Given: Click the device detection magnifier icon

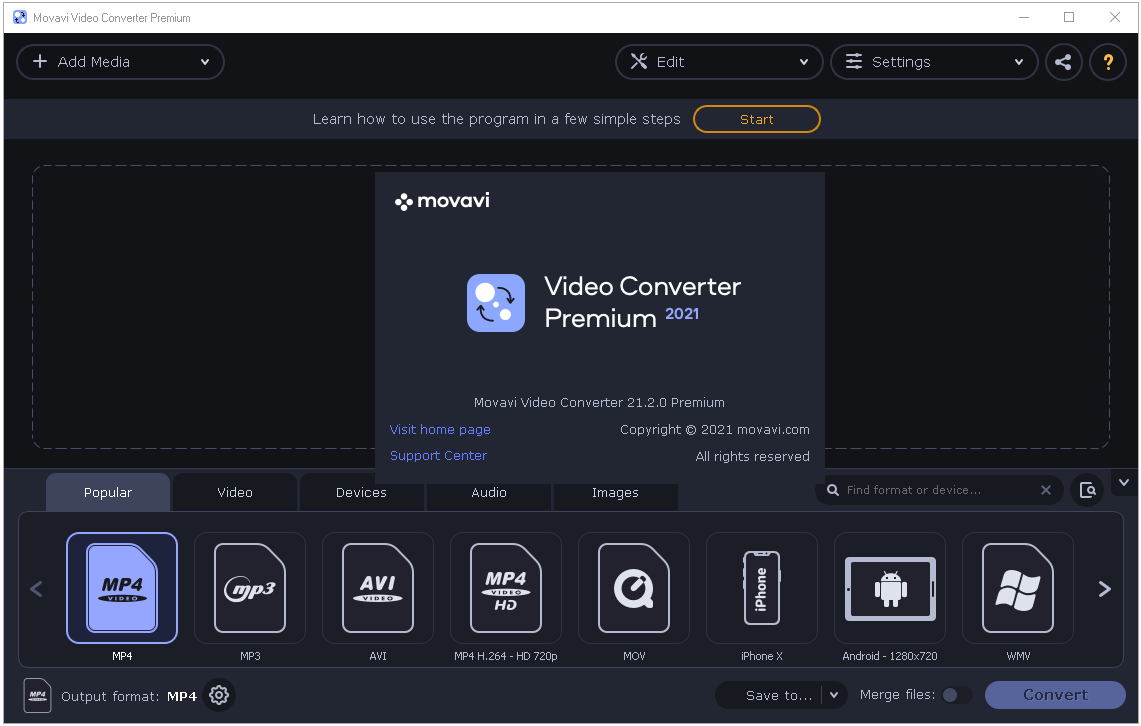Looking at the screenshot, I should [1088, 490].
